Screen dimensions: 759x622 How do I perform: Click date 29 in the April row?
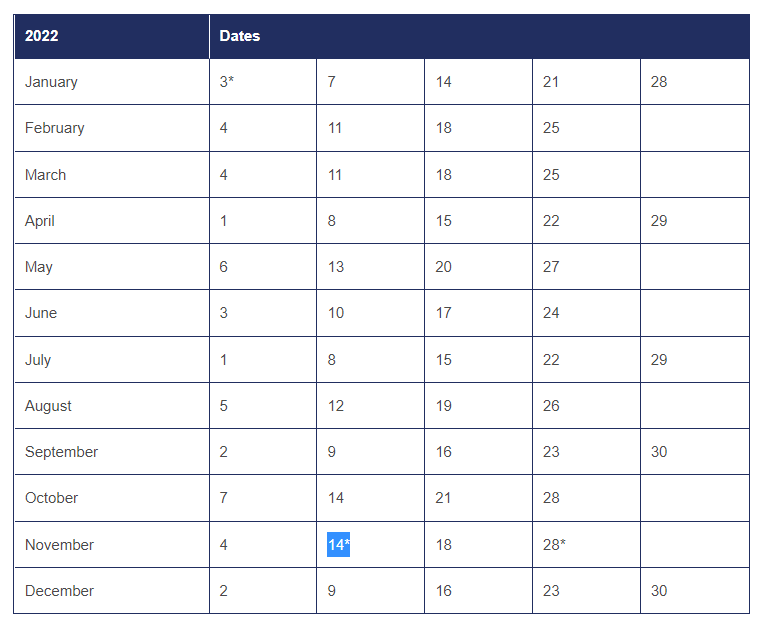659,221
